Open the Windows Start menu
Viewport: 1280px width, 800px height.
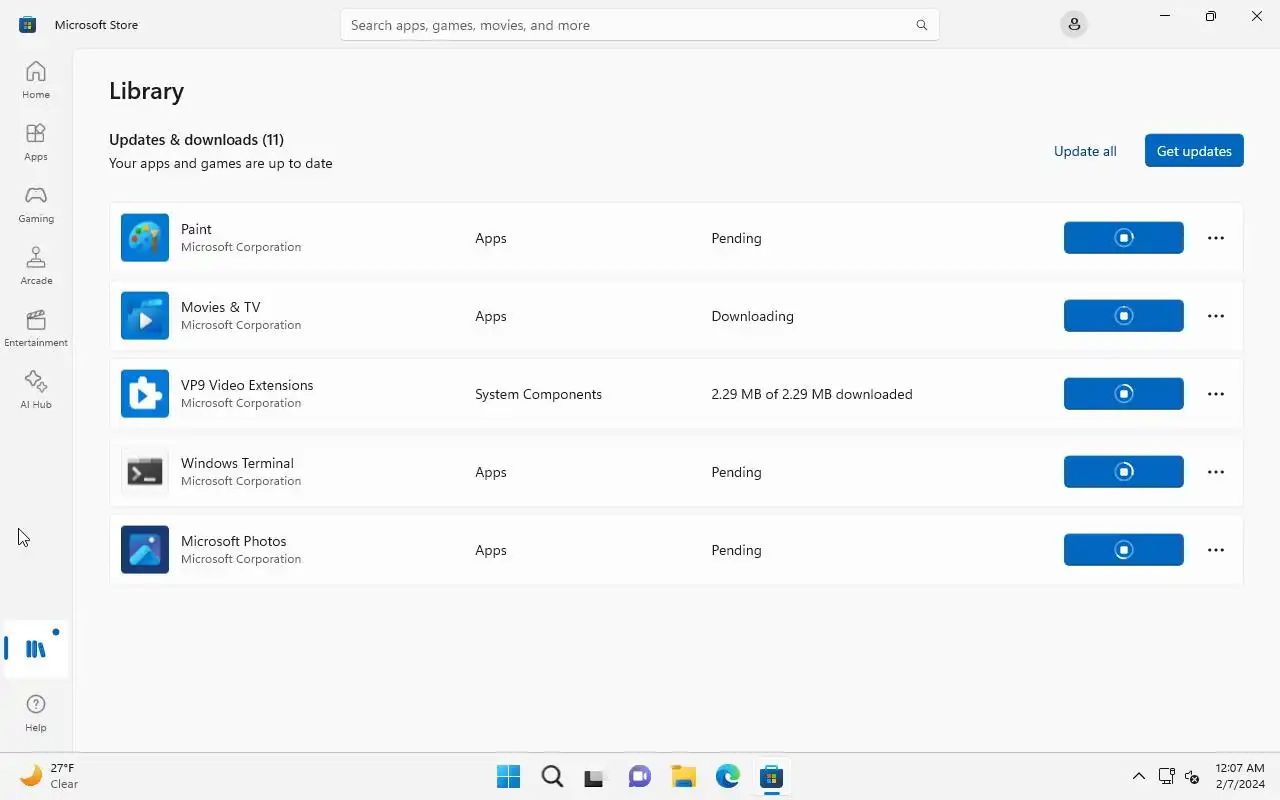click(508, 776)
